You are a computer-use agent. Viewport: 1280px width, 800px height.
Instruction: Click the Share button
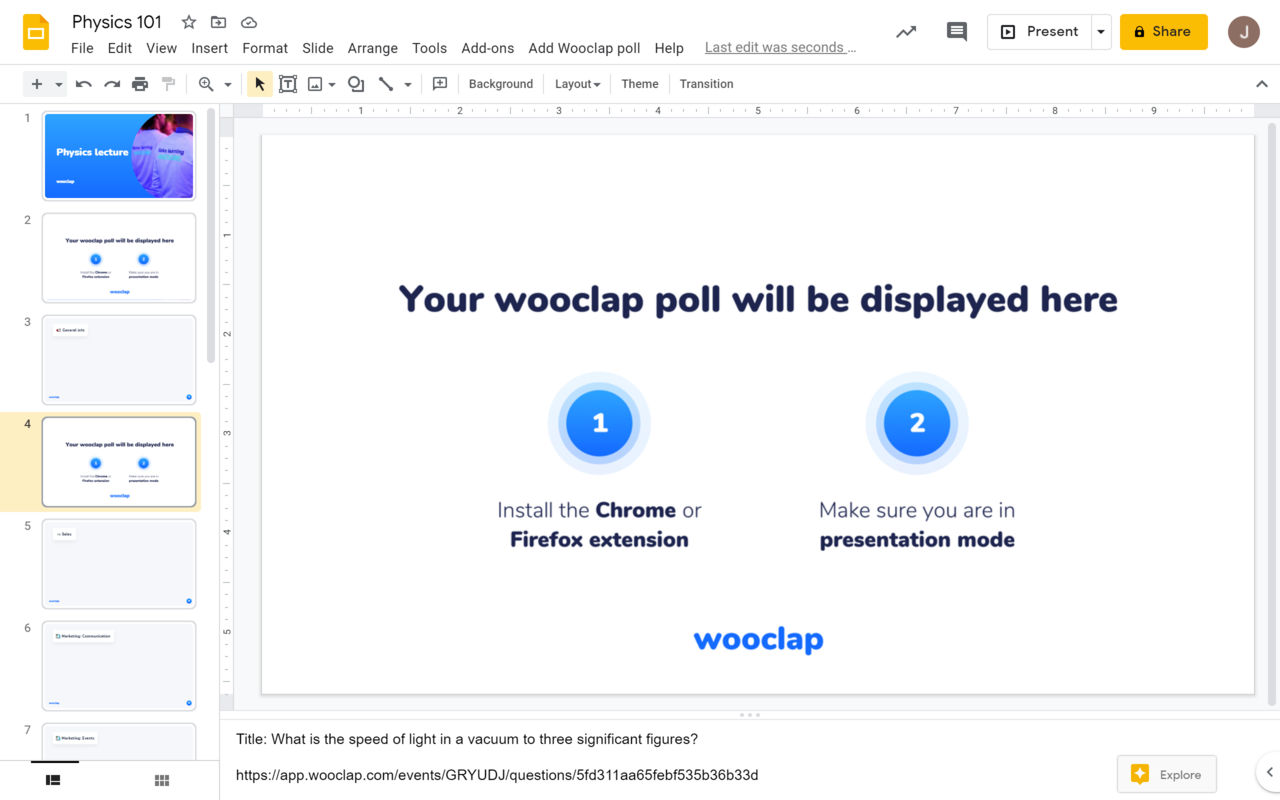tap(1163, 31)
